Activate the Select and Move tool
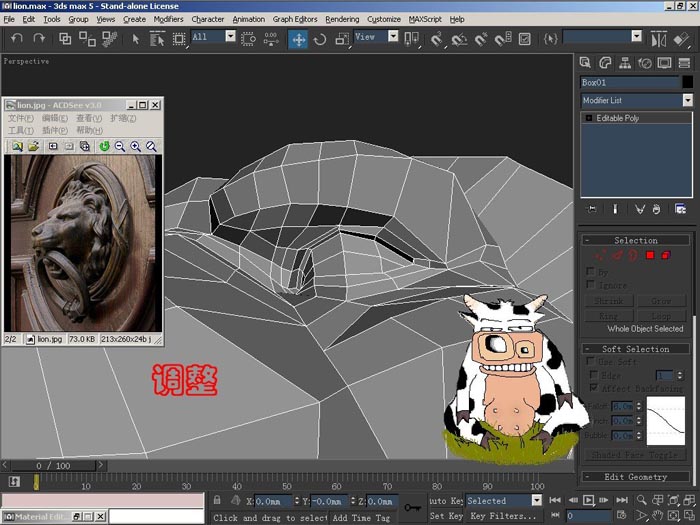The height and width of the screenshot is (525, 700). tap(298, 39)
